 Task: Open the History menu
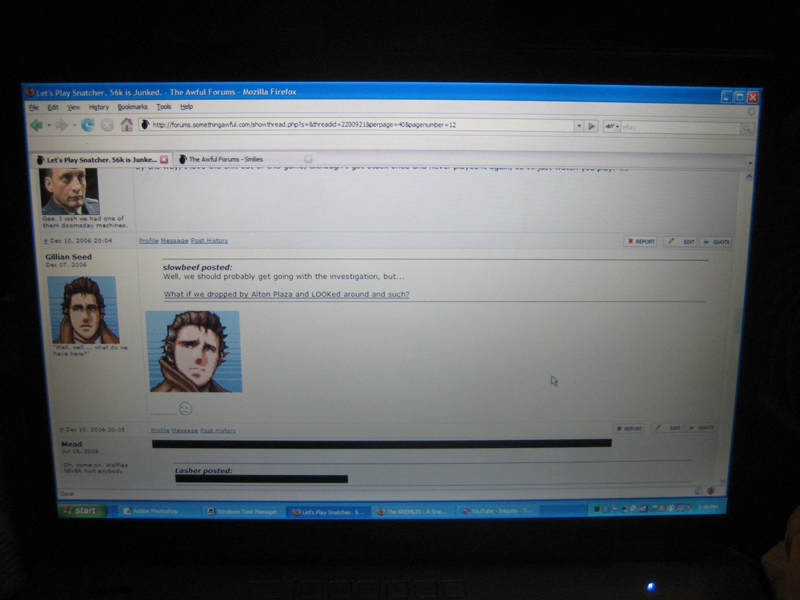click(98, 107)
